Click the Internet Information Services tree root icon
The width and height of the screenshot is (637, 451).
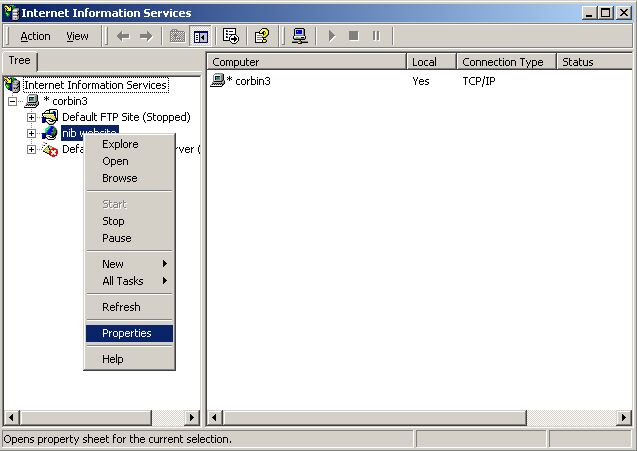12,85
